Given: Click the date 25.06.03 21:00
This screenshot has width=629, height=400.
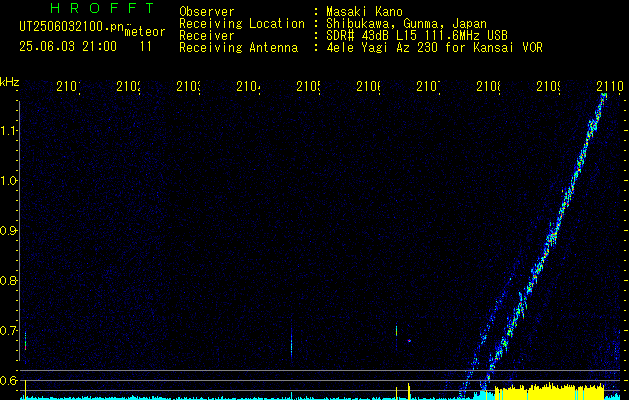Looking at the screenshot, I should pos(68,47).
